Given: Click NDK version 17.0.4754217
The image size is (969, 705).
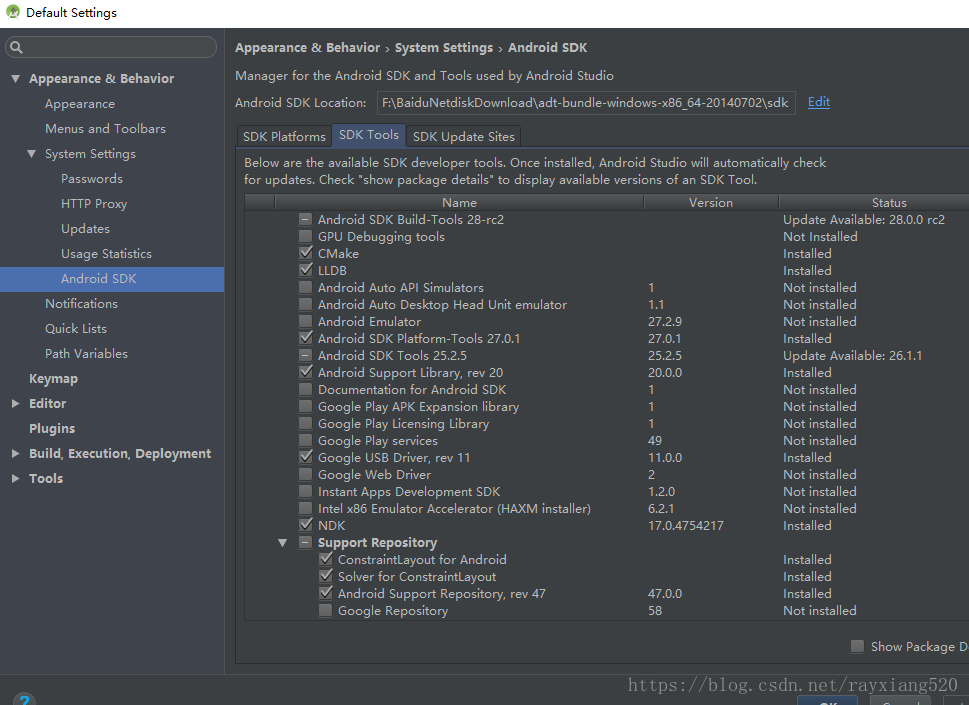Looking at the screenshot, I should tap(685, 525).
